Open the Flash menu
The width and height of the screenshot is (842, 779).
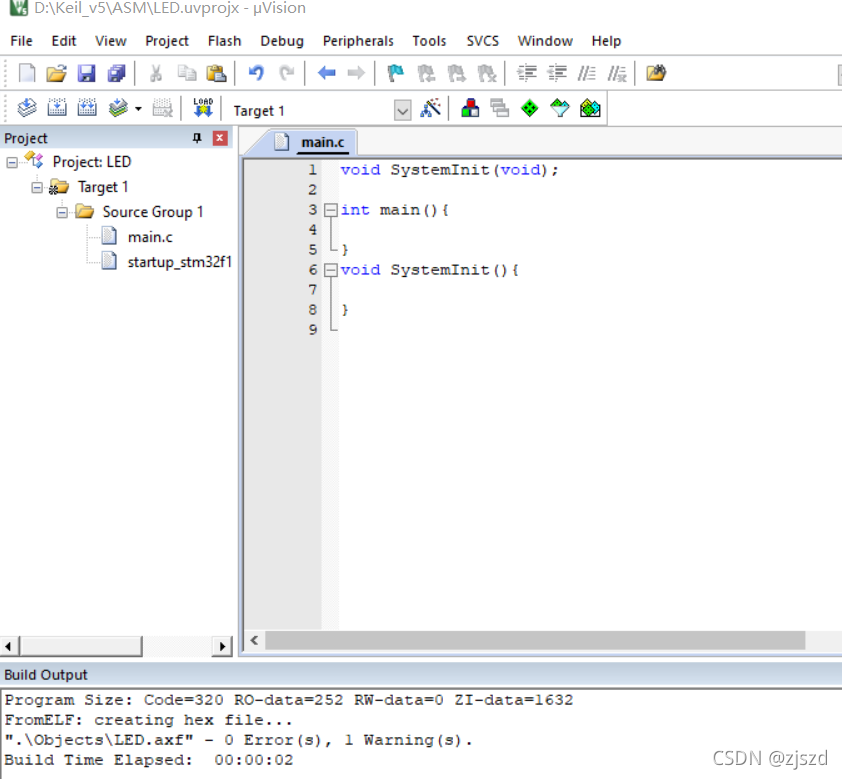[x=224, y=41]
